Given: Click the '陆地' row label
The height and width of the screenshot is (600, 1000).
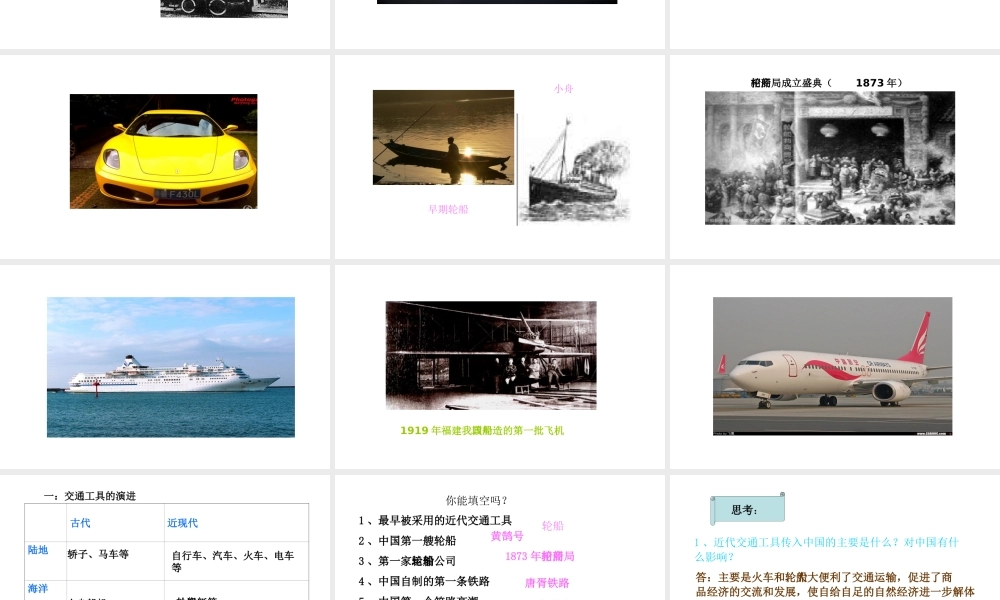Looking at the screenshot, I should point(38,550).
